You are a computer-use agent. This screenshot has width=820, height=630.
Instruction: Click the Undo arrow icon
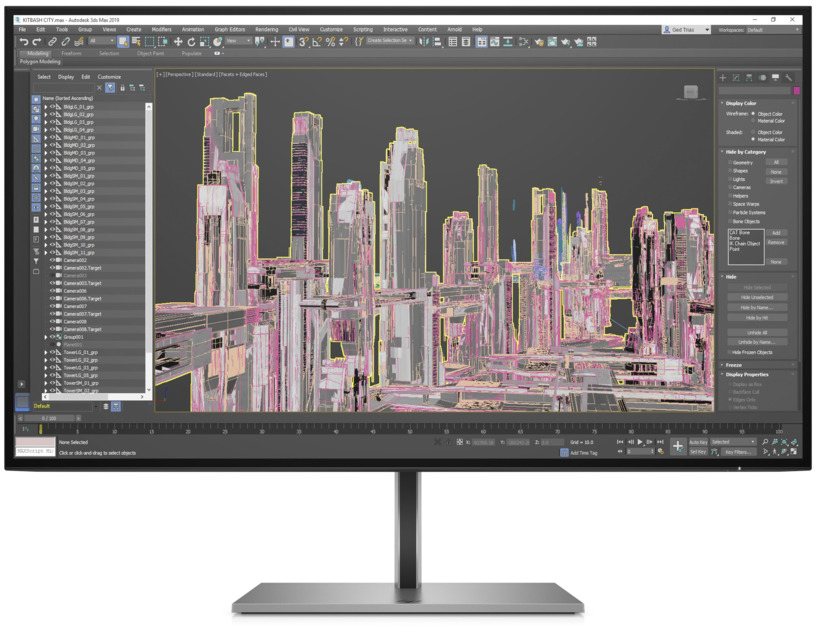(24, 42)
